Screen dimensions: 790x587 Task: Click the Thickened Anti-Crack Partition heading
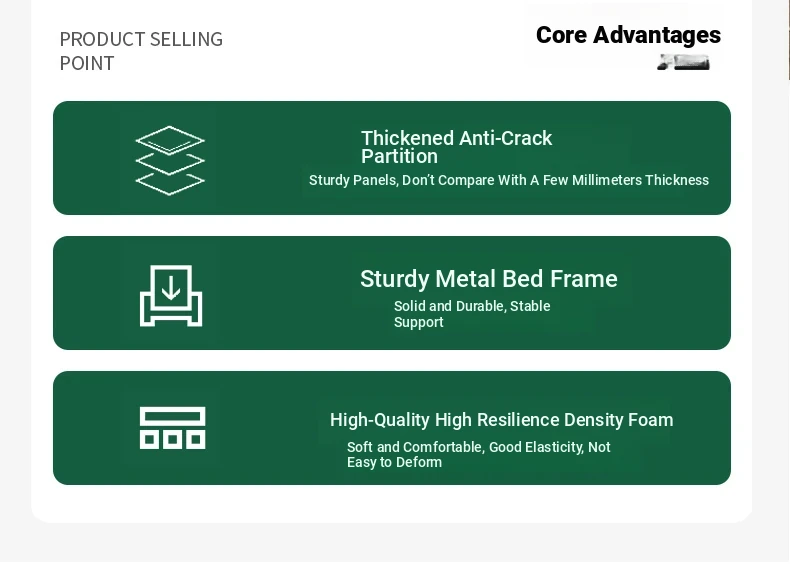tap(456, 147)
